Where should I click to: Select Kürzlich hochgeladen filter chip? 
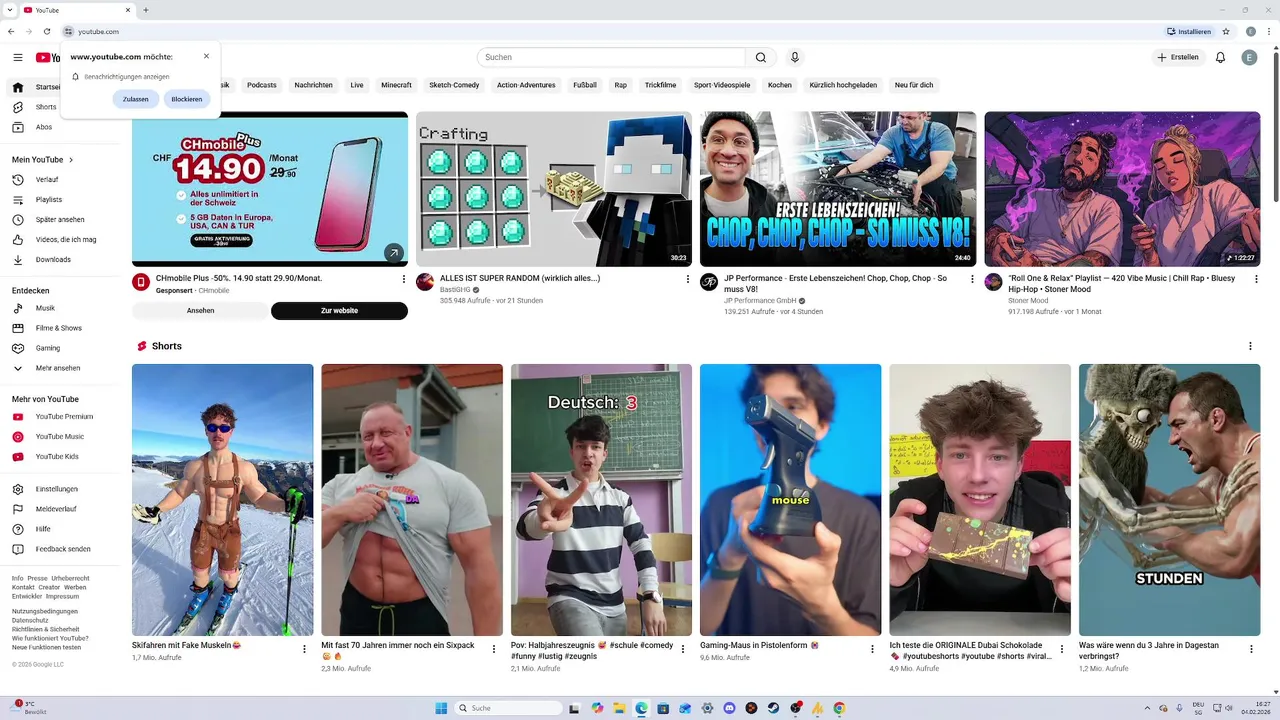pos(843,85)
